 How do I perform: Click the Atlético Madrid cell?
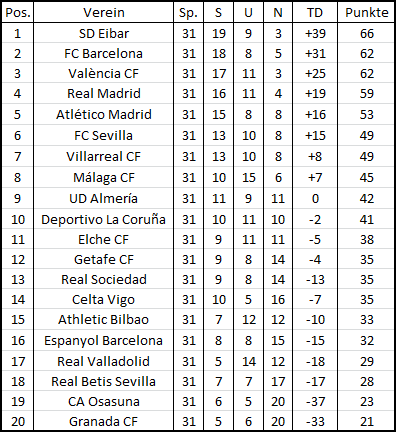click(104, 114)
